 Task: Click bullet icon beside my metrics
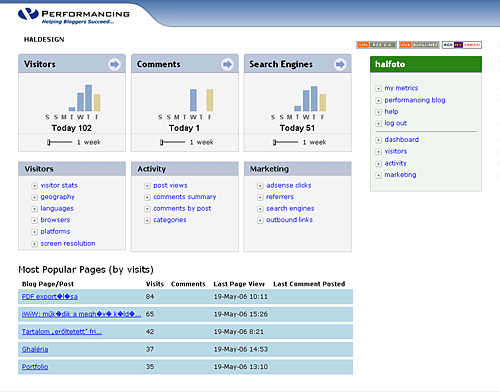378,89
